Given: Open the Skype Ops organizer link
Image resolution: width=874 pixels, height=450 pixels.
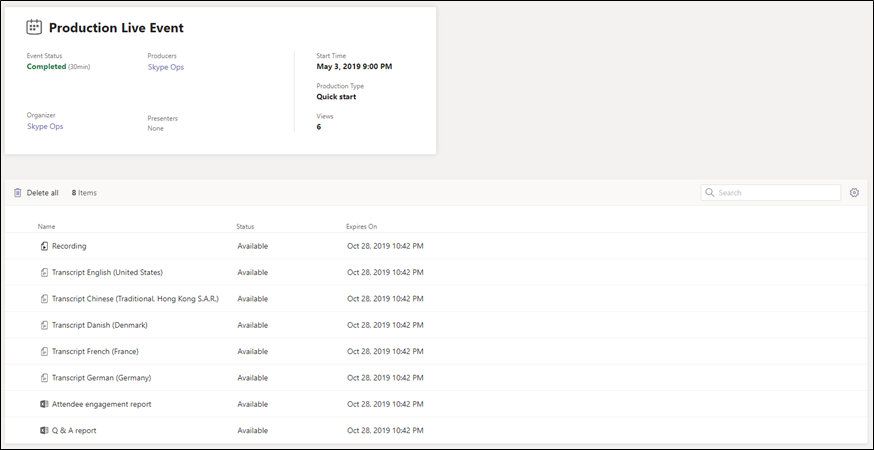Looking at the screenshot, I should coord(45,126).
